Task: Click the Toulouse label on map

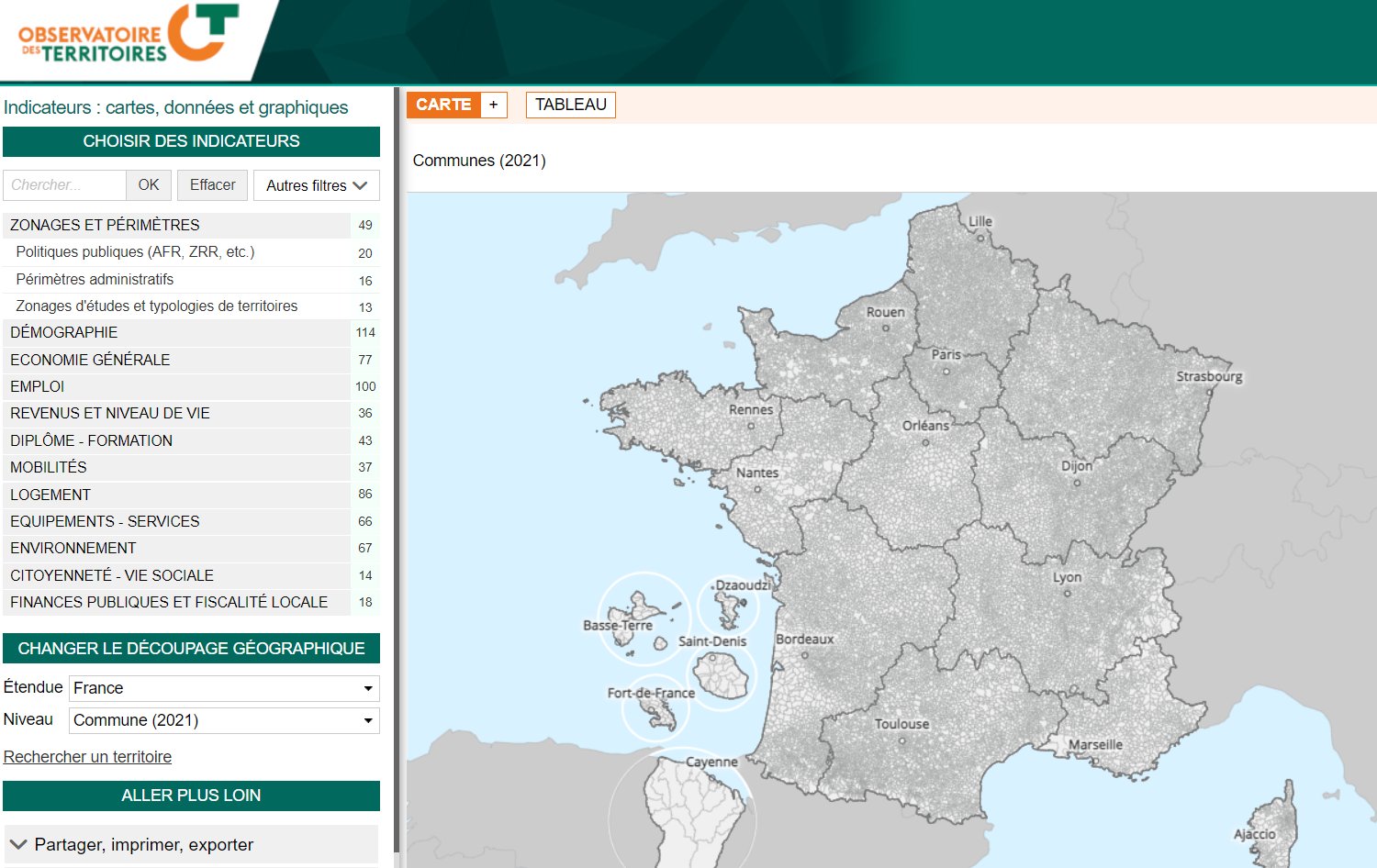Action: point(901,724)
